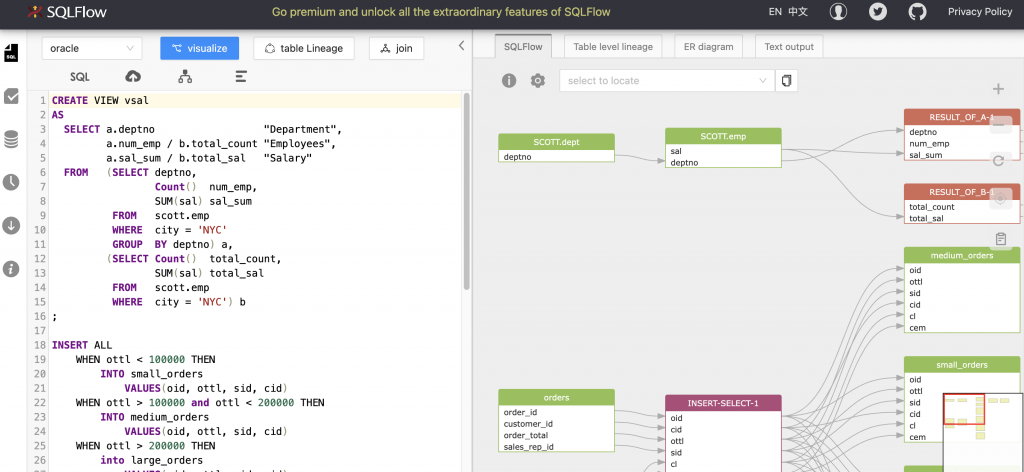Open the database icon in the left sidebar
Viewport: 1024px width, 472px height.
coord(12,140)
